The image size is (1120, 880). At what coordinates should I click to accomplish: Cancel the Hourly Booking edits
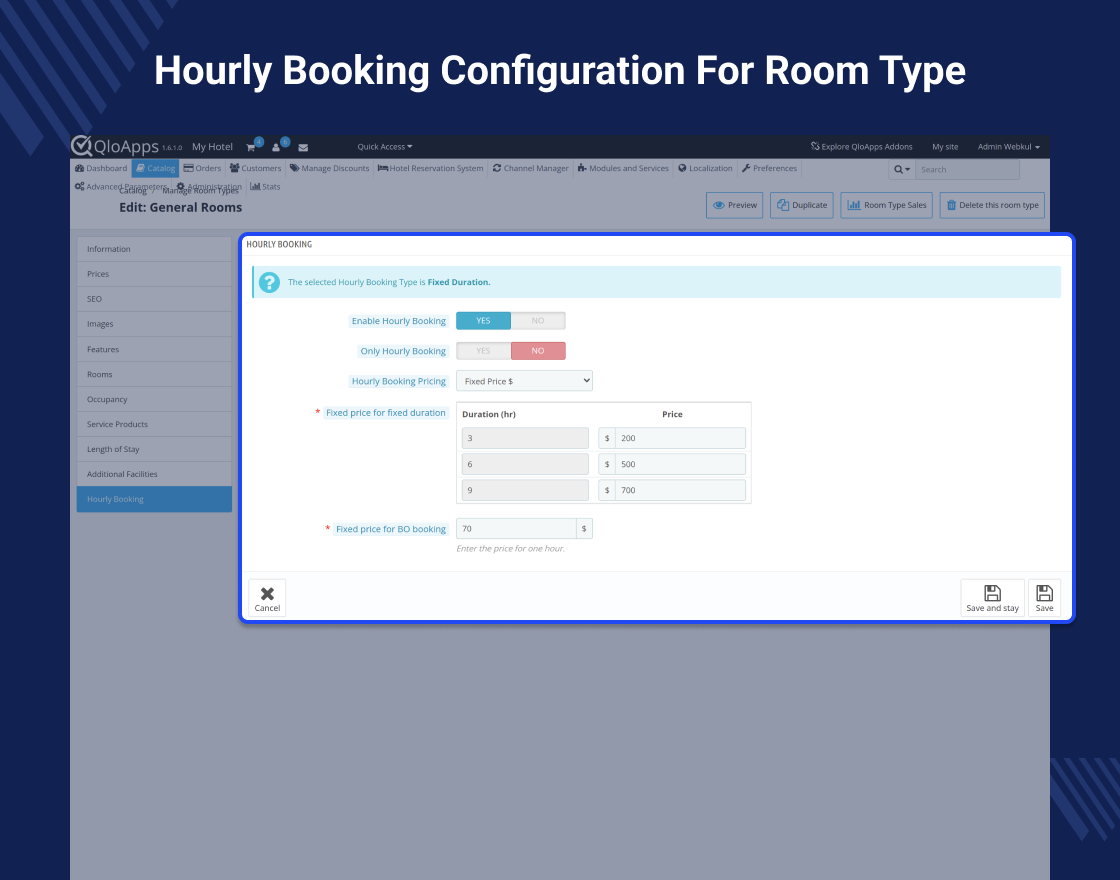[x=266, y=597]
